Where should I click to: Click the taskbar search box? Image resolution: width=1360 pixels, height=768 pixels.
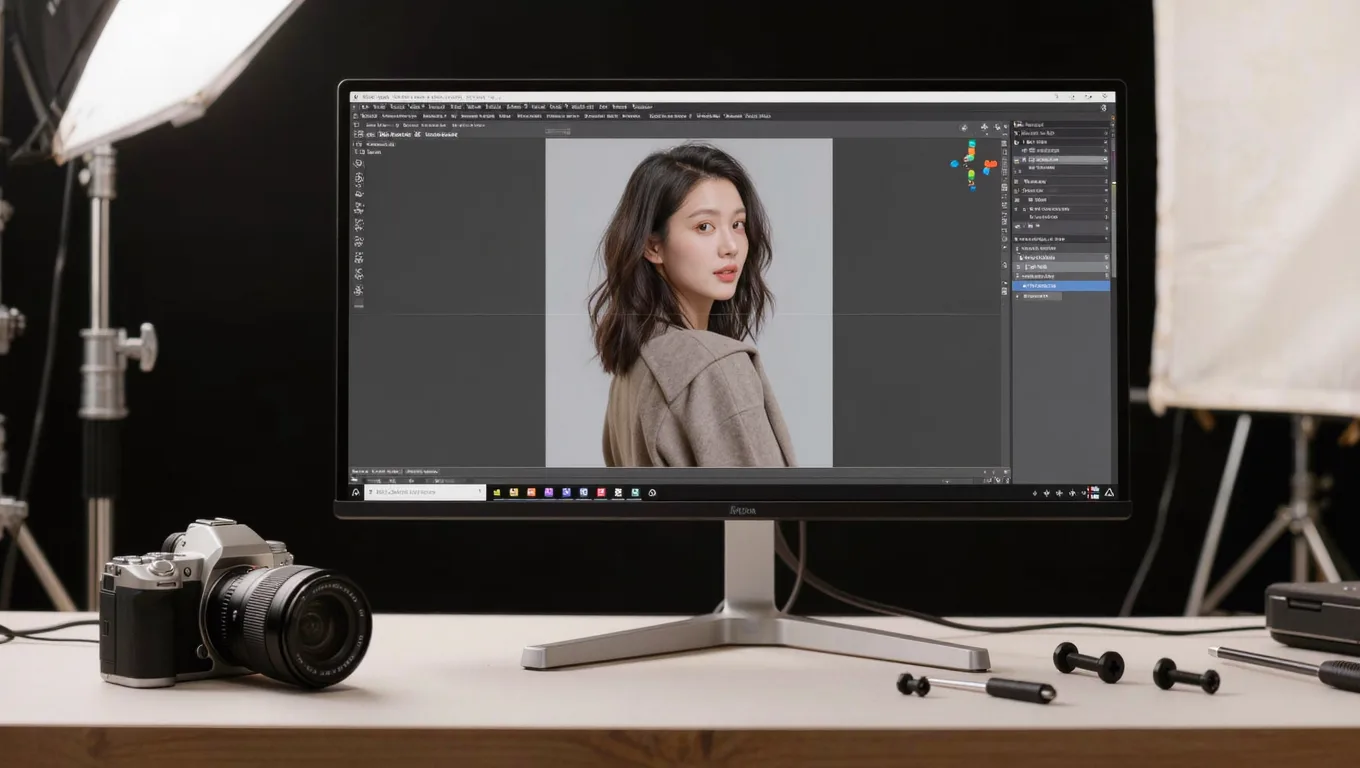click(425, 492)
